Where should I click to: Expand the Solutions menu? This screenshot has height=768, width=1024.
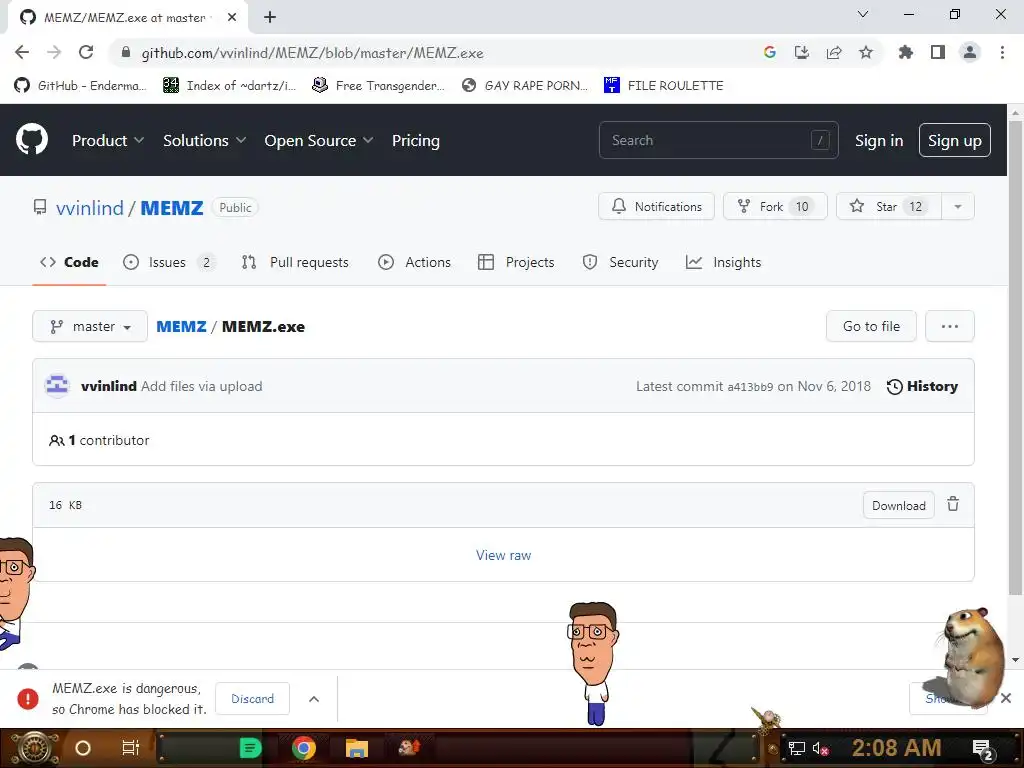204,140
